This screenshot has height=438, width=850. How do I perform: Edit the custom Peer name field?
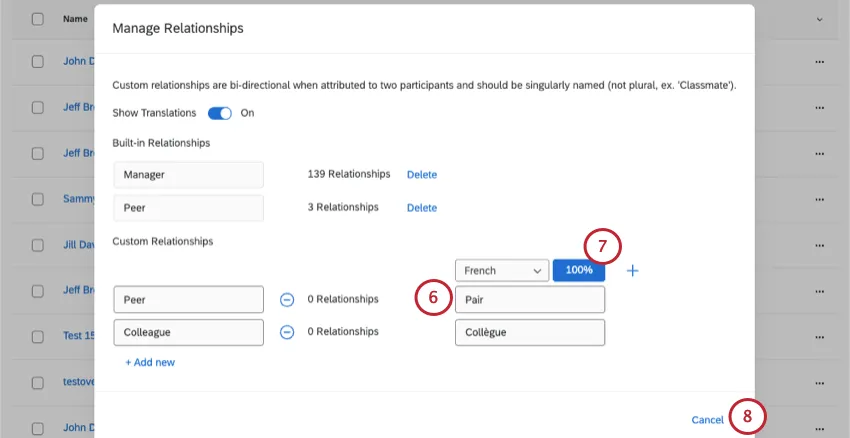click(x=188, y=299)
